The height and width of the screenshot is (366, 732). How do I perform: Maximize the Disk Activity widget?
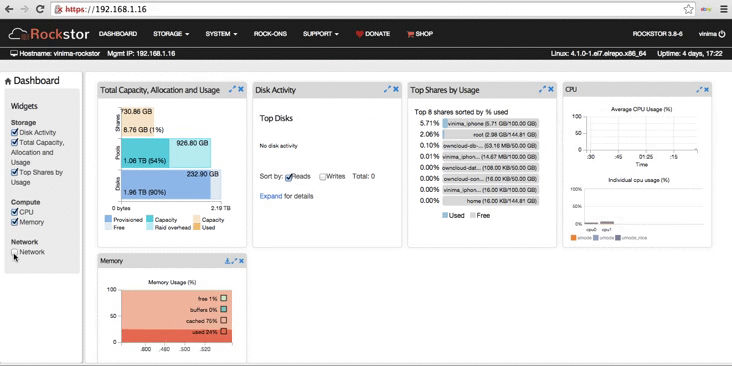(x=387, y=89)
